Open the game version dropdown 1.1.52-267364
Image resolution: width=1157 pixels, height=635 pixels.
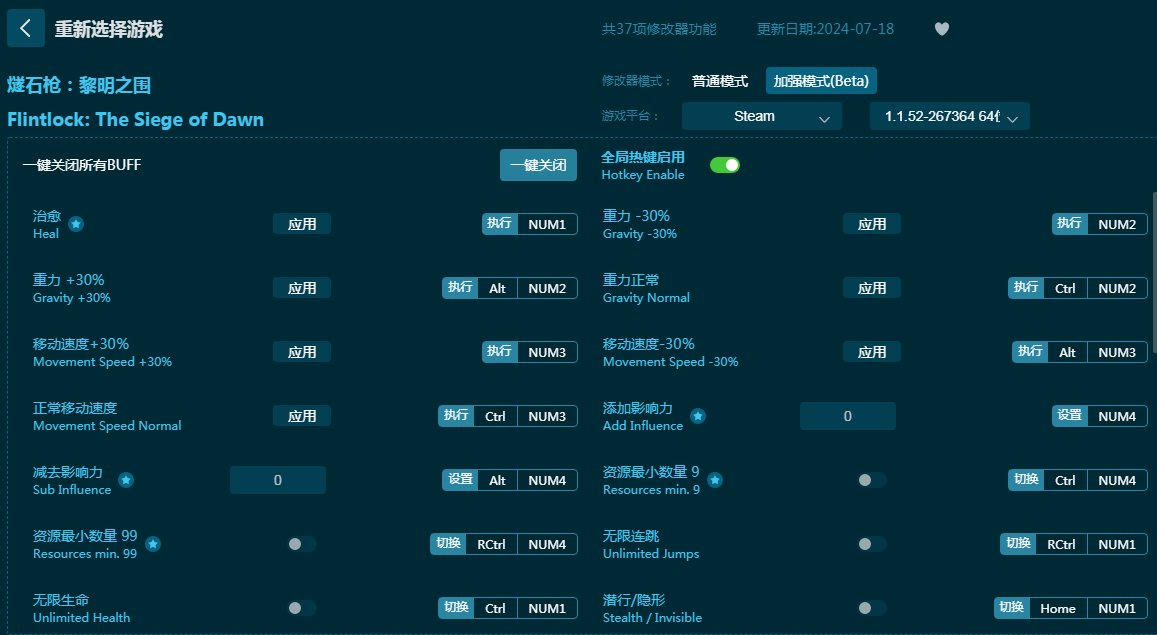click(950, 117)
